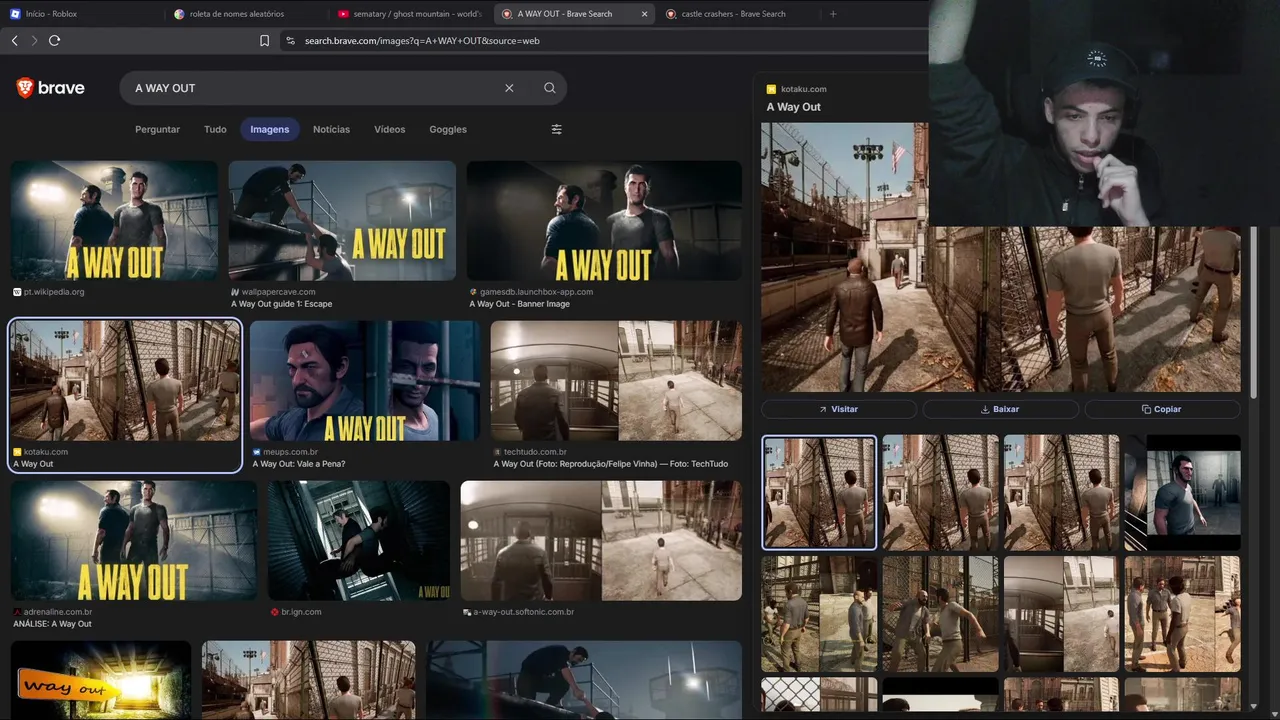Clear the search box with the X icon

[x=509, y=88]
